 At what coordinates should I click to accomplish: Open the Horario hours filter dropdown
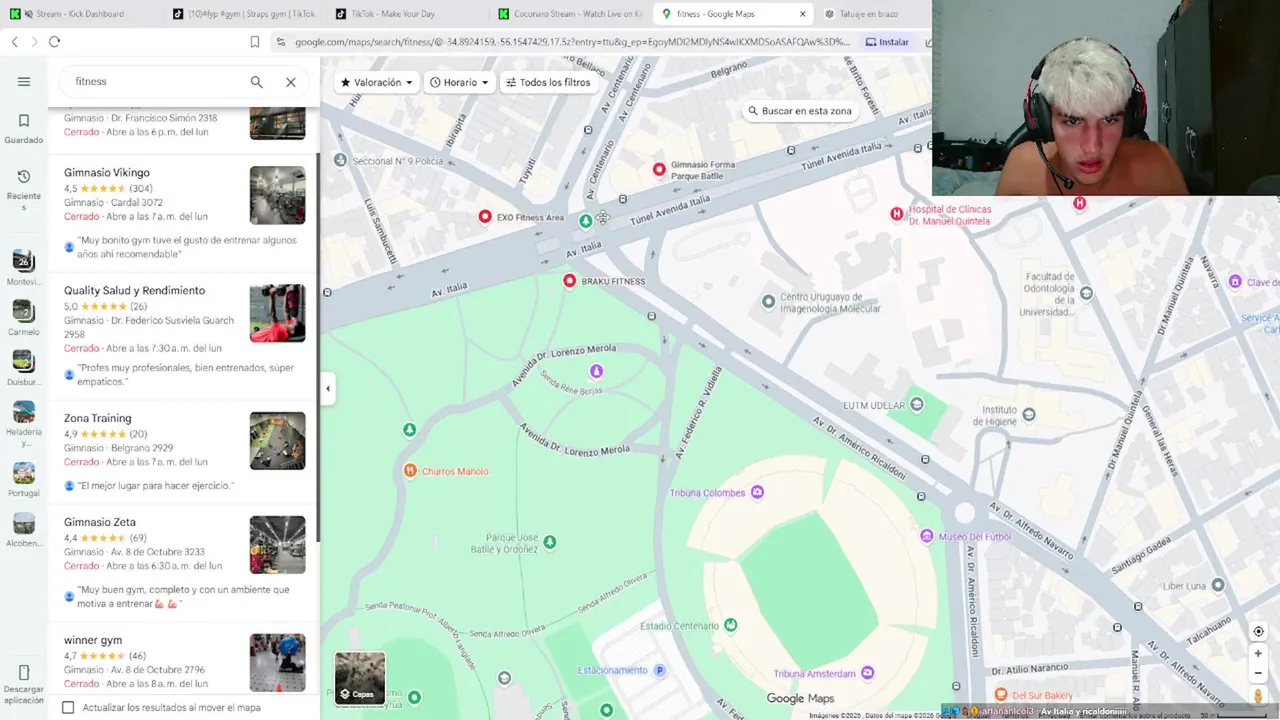[x=459, y=82]
